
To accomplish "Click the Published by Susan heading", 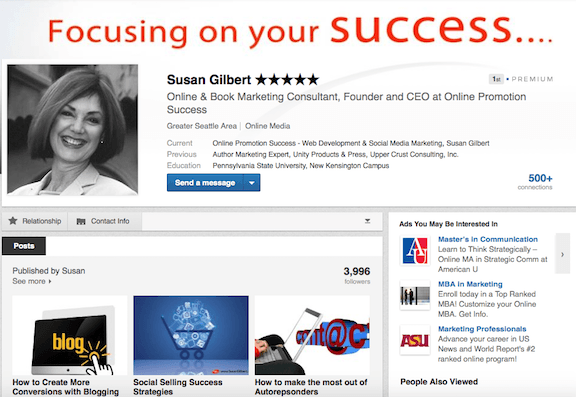I will (49, 271).
